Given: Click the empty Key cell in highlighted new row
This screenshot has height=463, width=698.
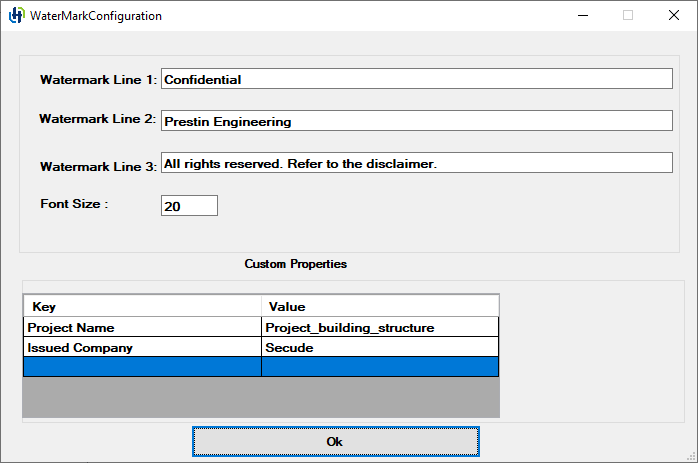Looking at the screenshot, I should (x=142, y=367).
